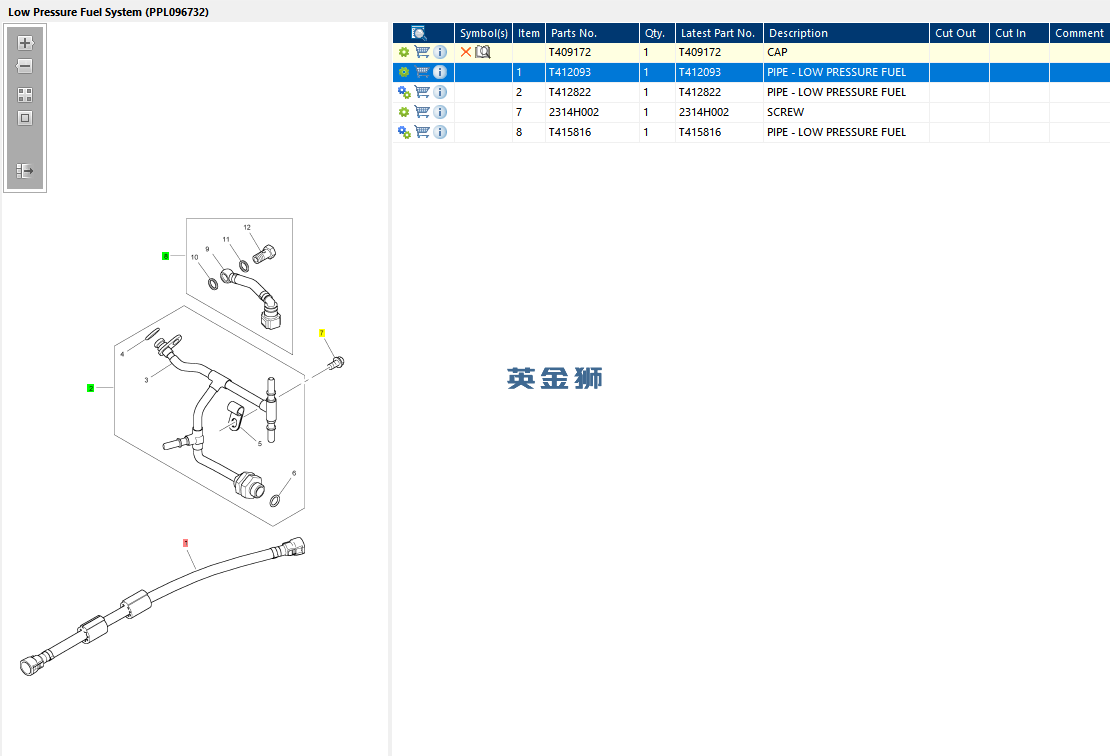The width and height of the screenshot is (1110, 756).
Task: Click the Comment column header
Action: click(1080, 33)
